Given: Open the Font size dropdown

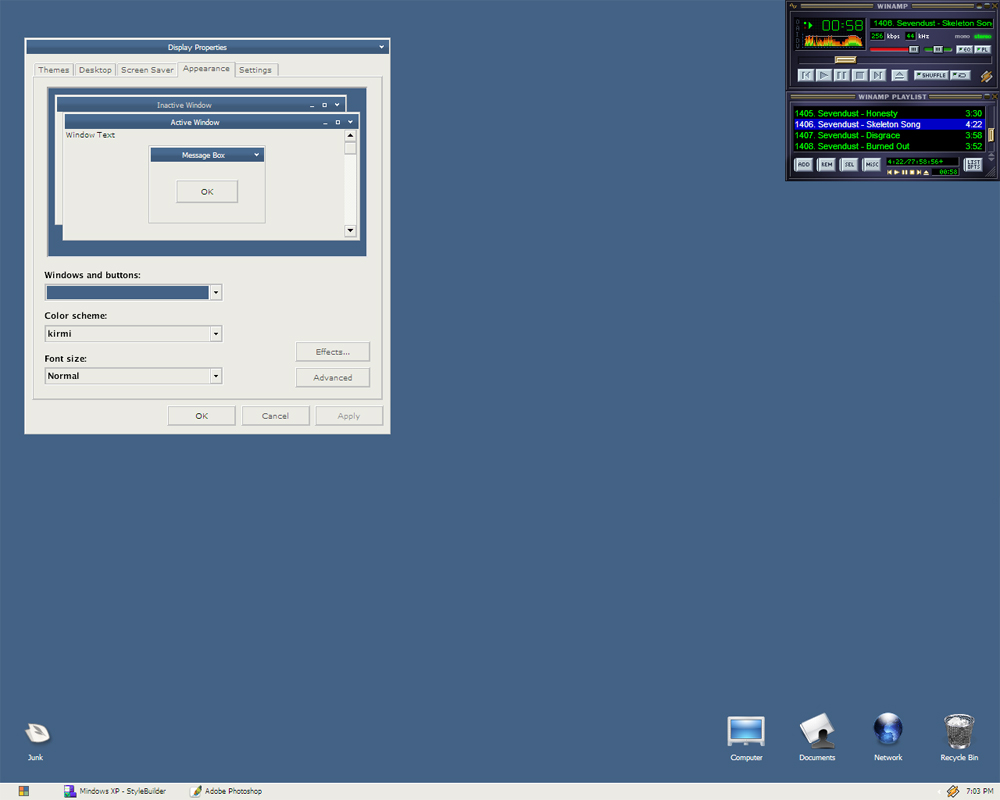Looking at the screenshot, I should click(x=216, y=375).
